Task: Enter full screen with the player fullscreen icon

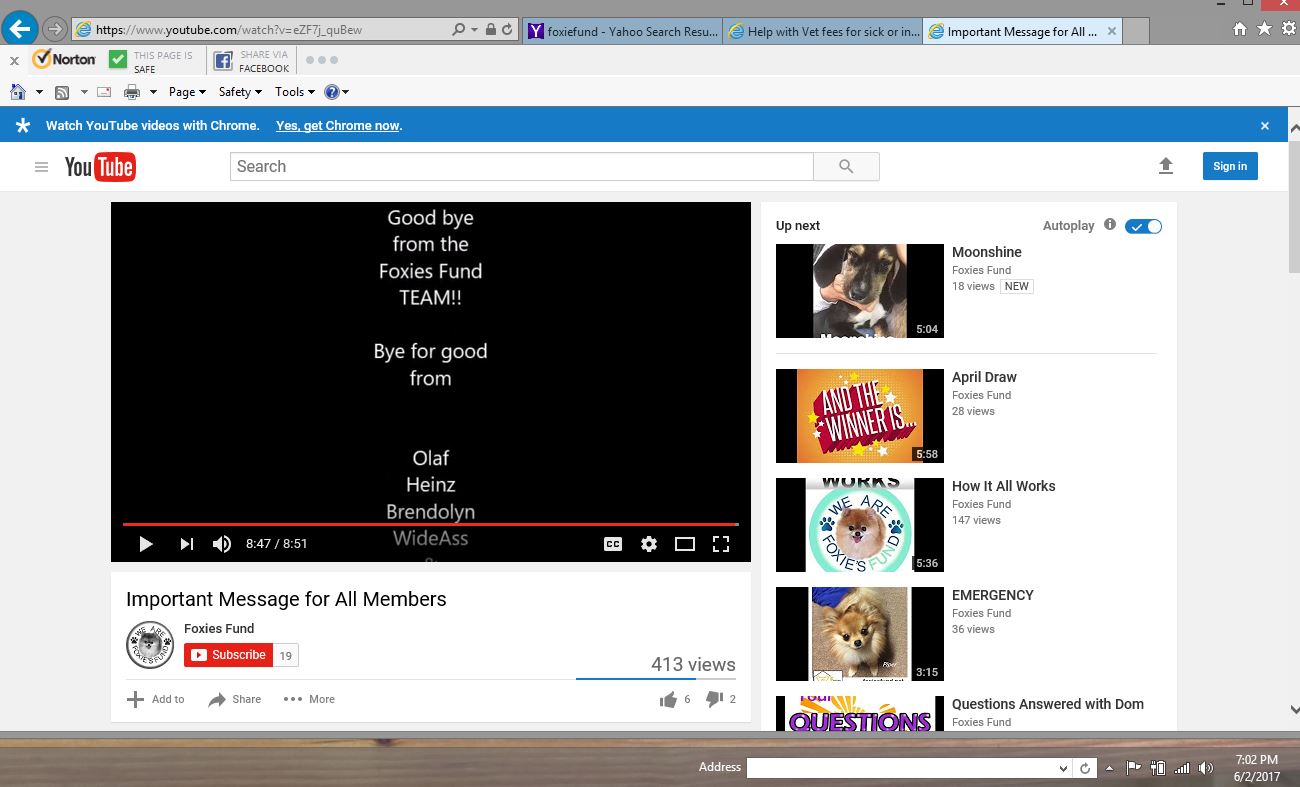Action: (x=720, y=544)
